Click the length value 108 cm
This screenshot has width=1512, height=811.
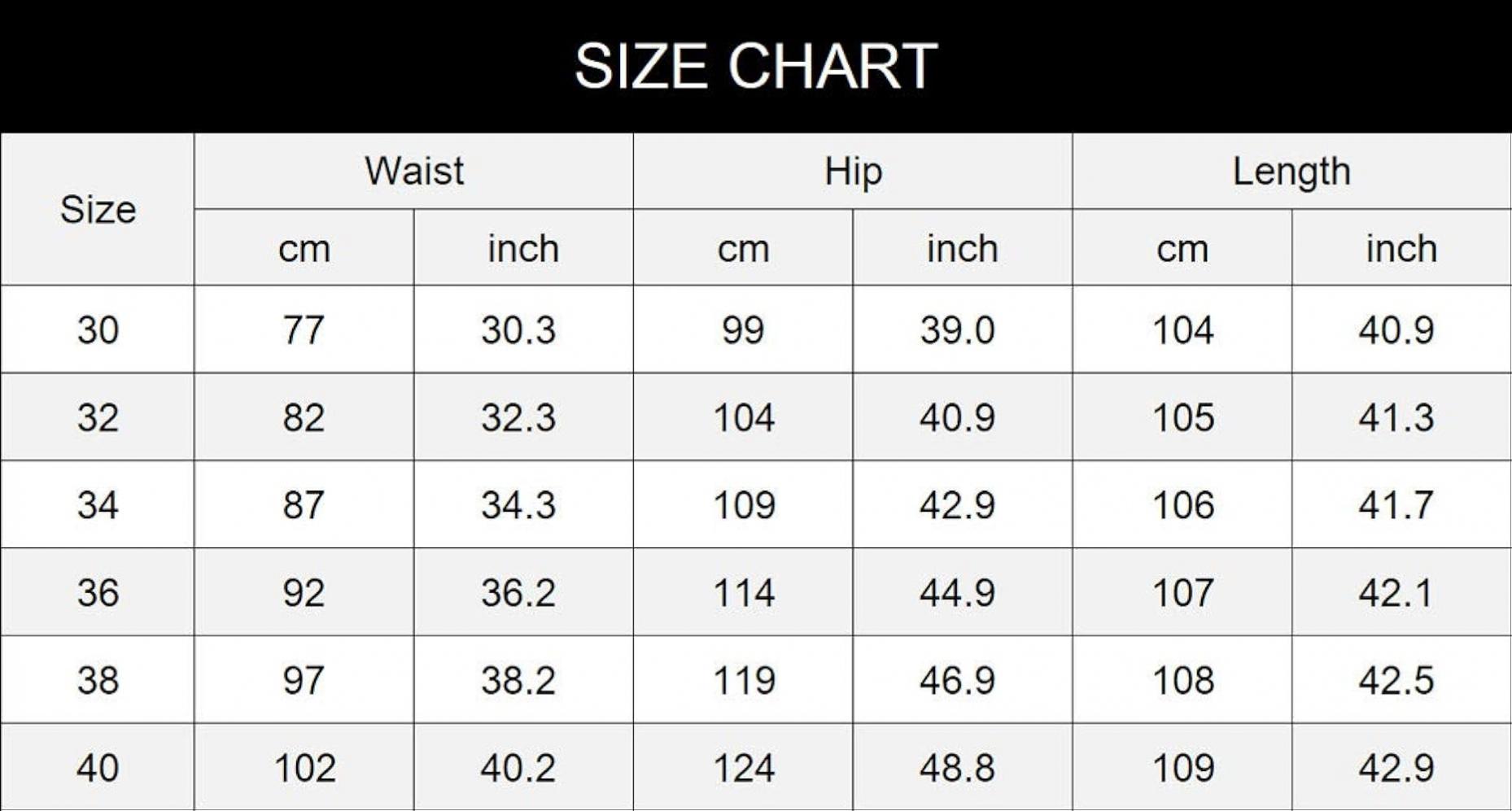click(1183, 680)
